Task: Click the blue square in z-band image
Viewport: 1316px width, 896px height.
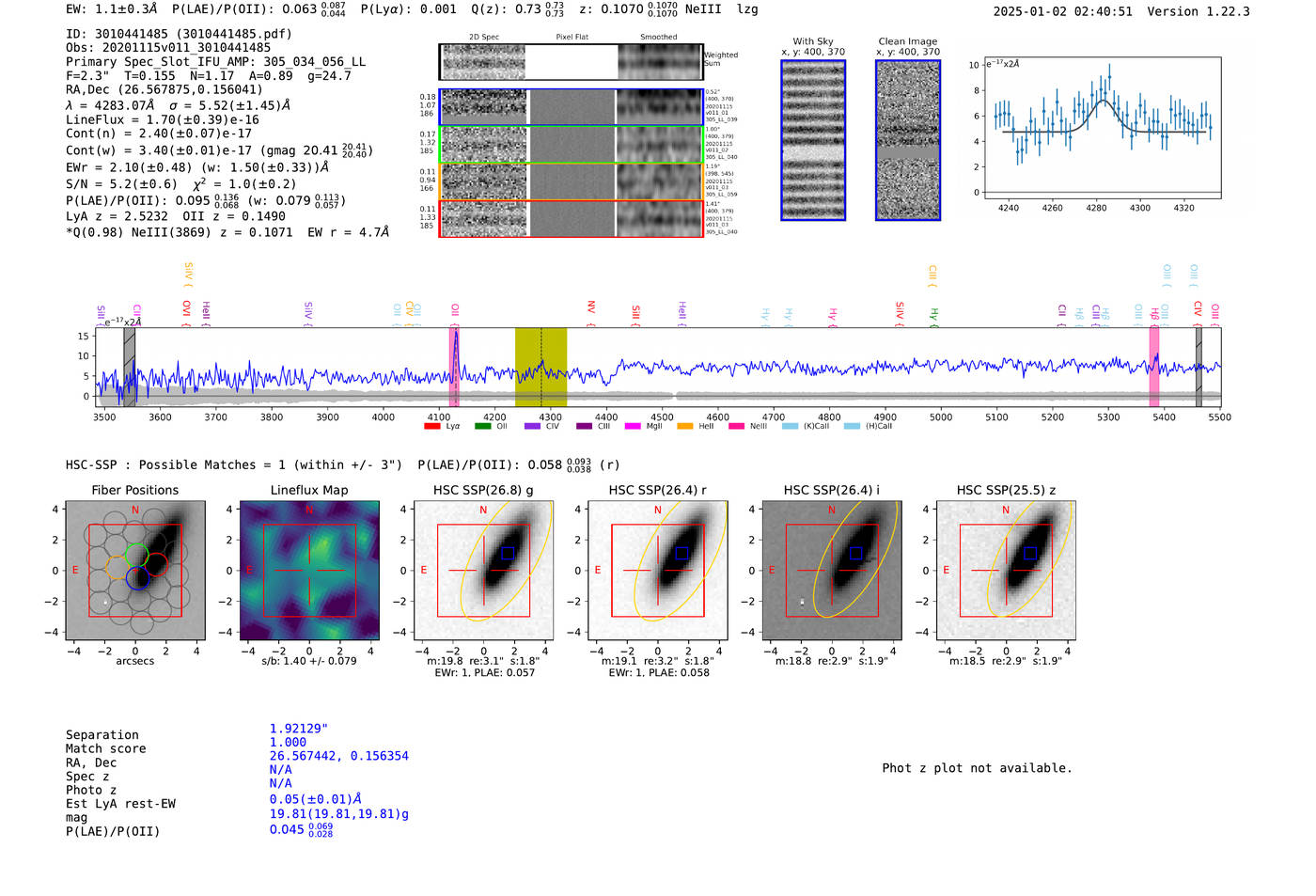Action: tap(1030, 553)
